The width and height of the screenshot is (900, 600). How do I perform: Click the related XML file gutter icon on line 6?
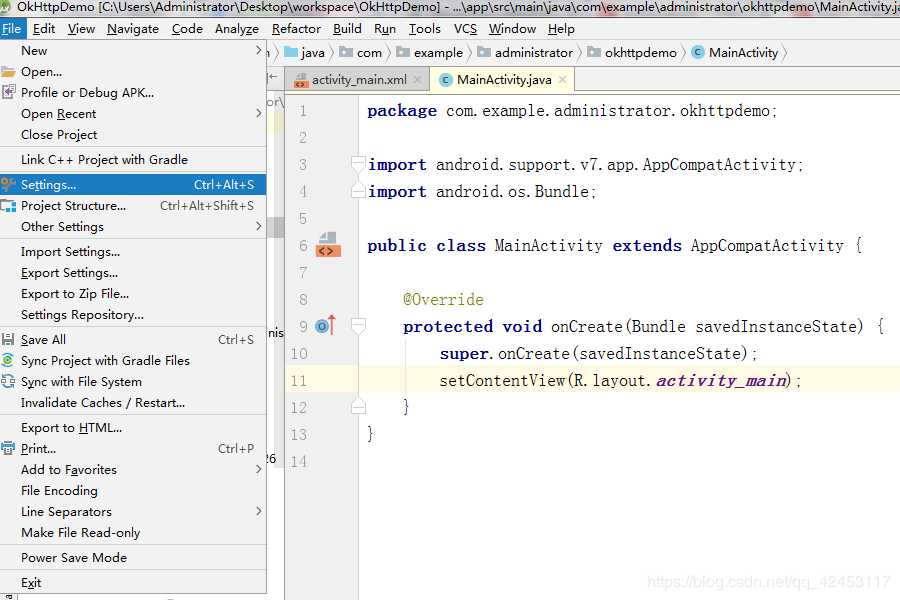pos(328,245)
